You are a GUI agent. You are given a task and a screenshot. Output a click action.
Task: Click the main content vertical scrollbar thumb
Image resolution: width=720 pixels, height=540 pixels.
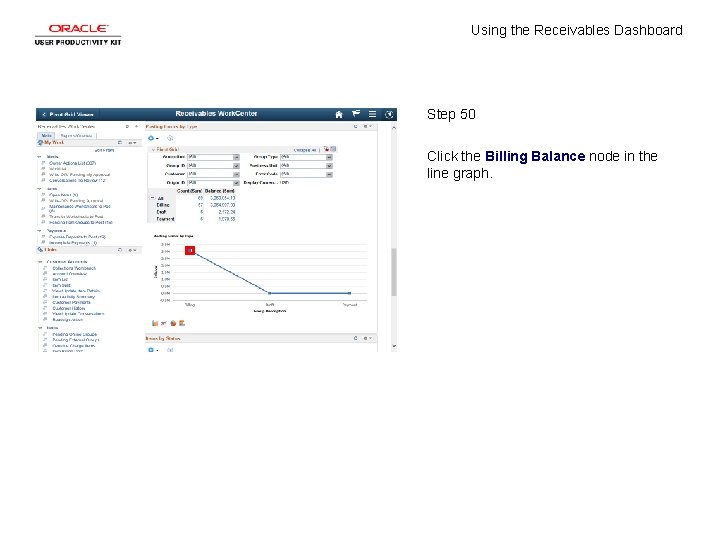click(x=394, y=272)
